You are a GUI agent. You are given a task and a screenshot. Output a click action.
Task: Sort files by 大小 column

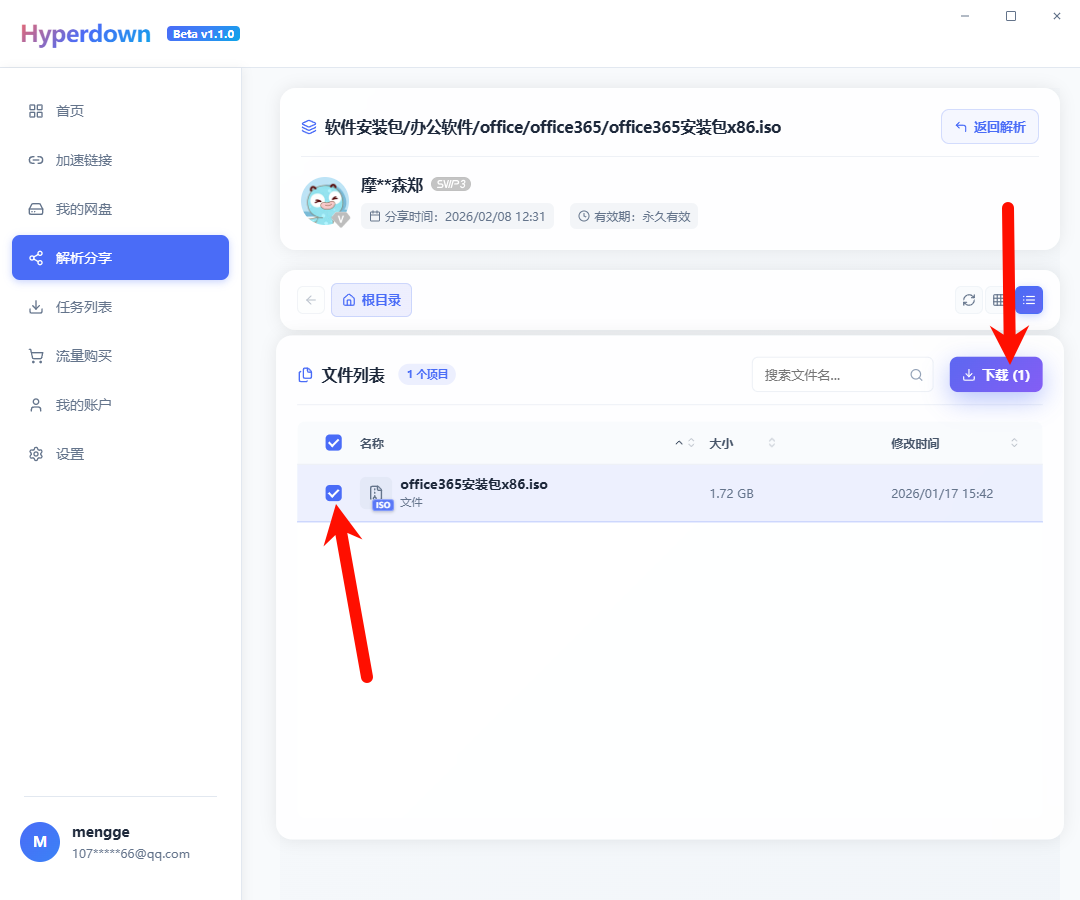coord(722,442)
